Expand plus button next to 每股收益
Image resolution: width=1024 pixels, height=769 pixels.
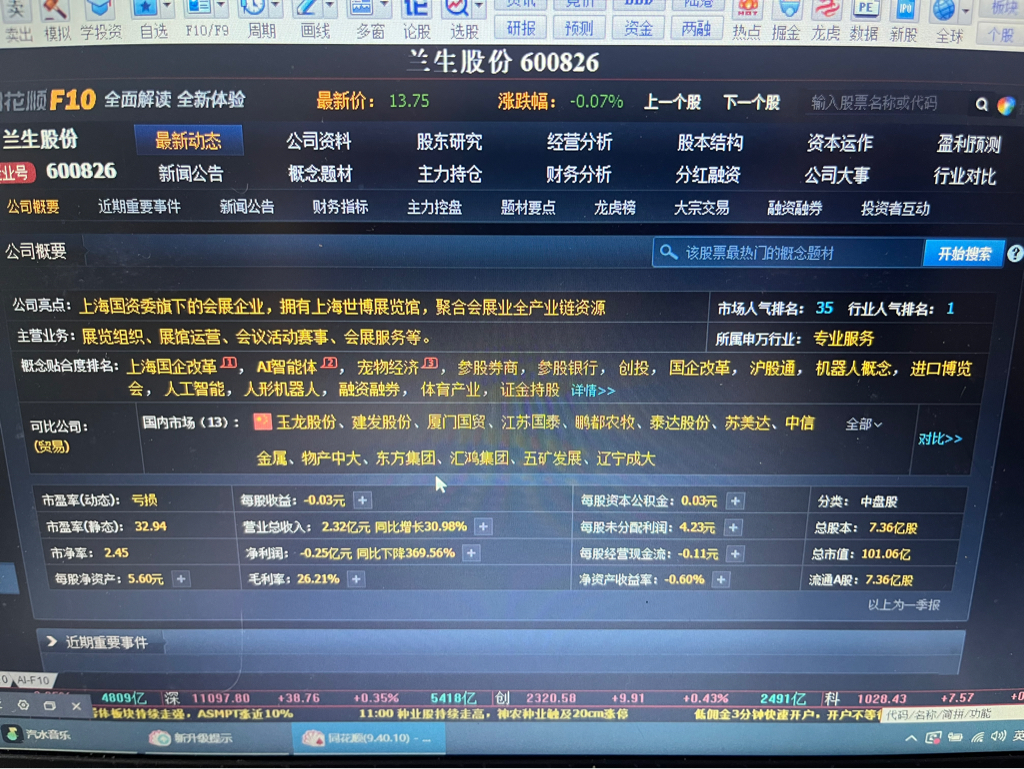362,501
